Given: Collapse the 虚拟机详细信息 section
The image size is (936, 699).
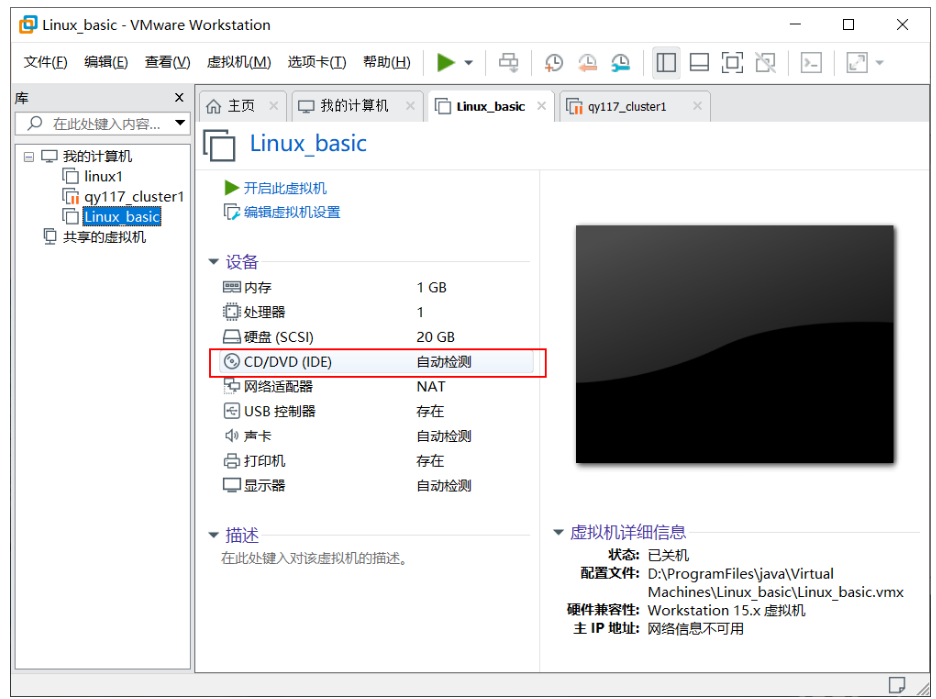Looking at the screenshot, I should pos(558,532).
